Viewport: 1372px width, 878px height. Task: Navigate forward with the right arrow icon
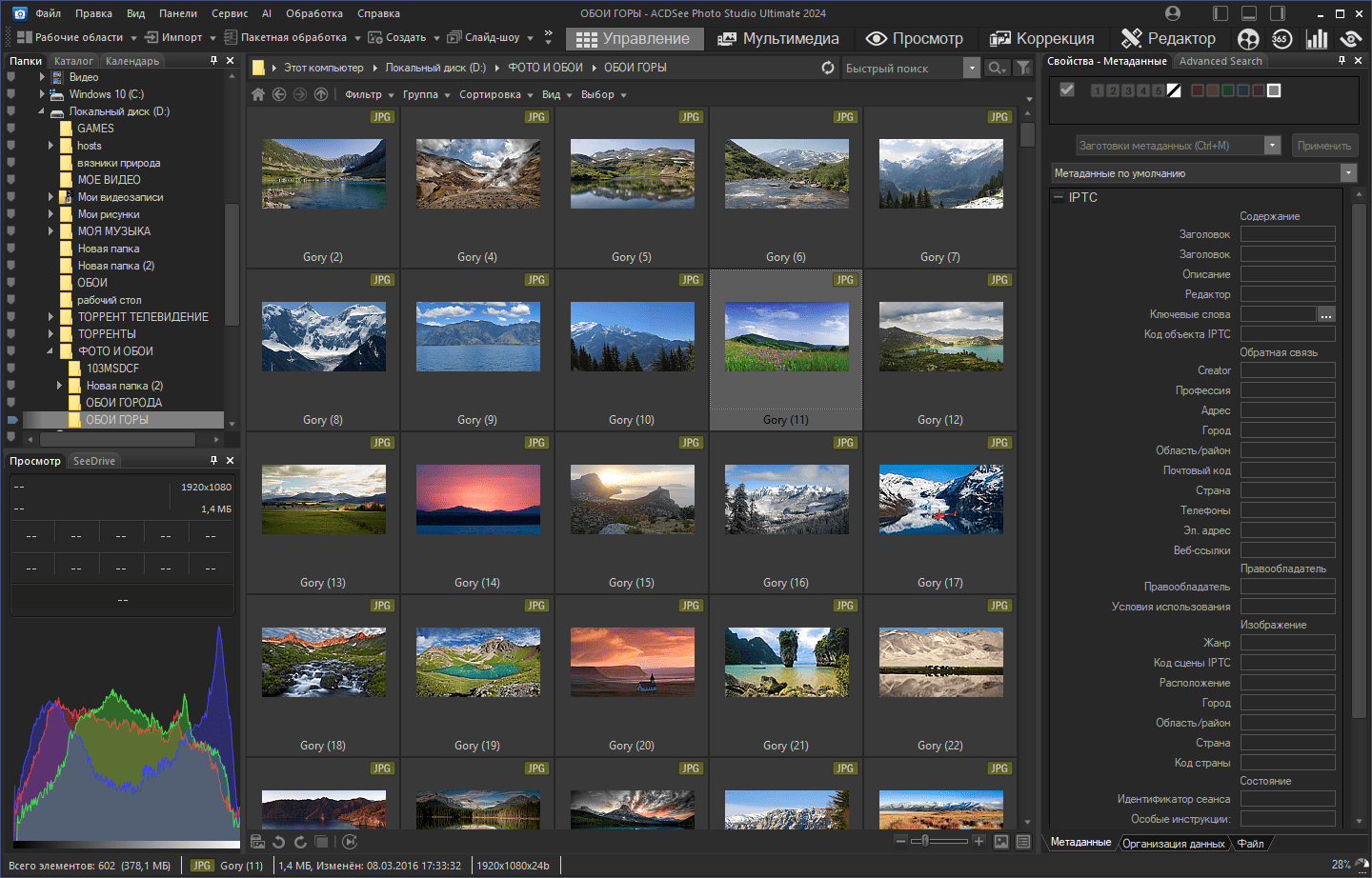300,94
